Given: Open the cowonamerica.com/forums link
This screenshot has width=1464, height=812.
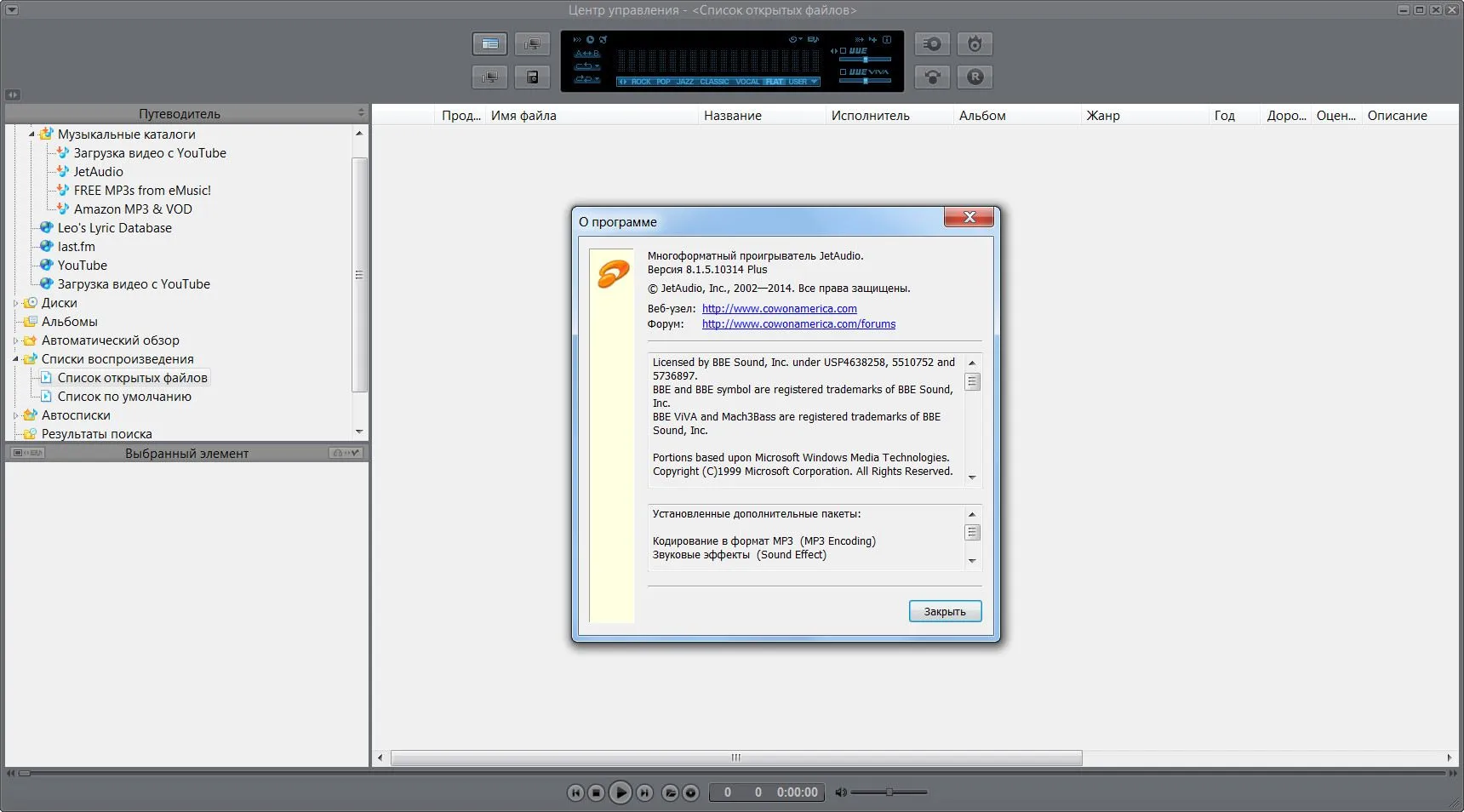Looking at the screenshot, I should coord(798,324).
